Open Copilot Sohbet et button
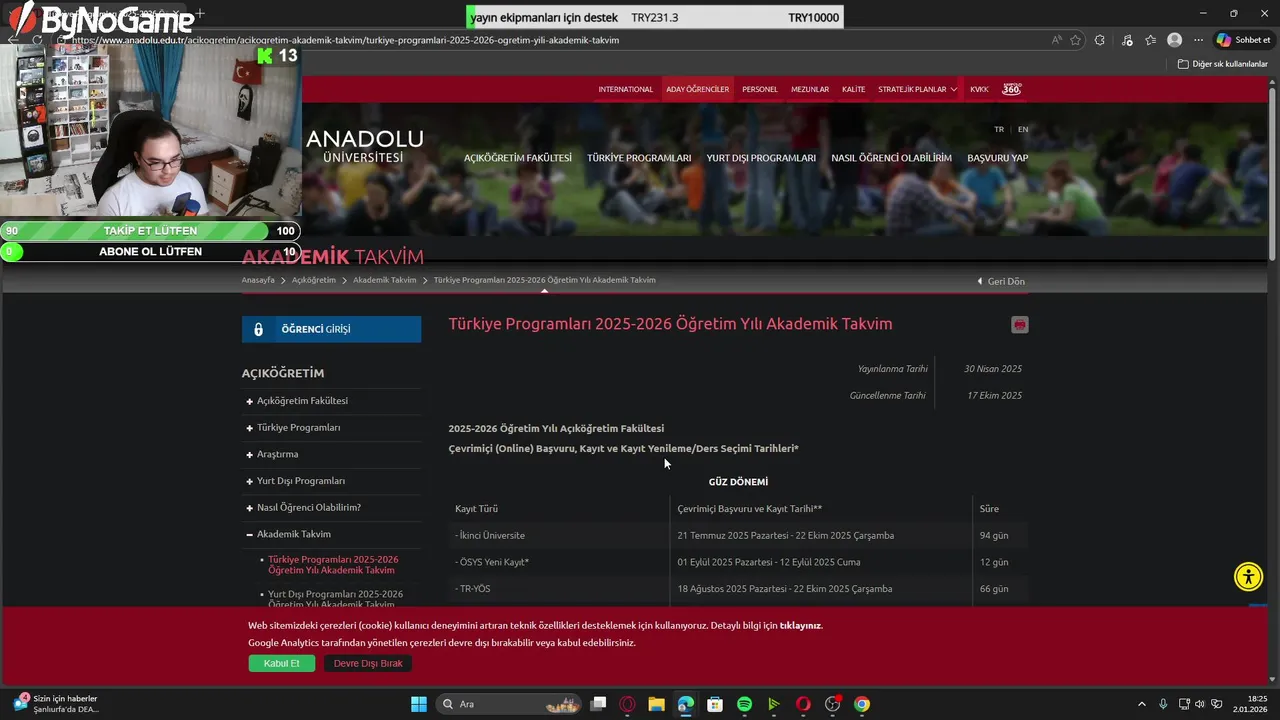This screenshot has height=720, width=1280. pyautogui.click(x=1243, y=40)
